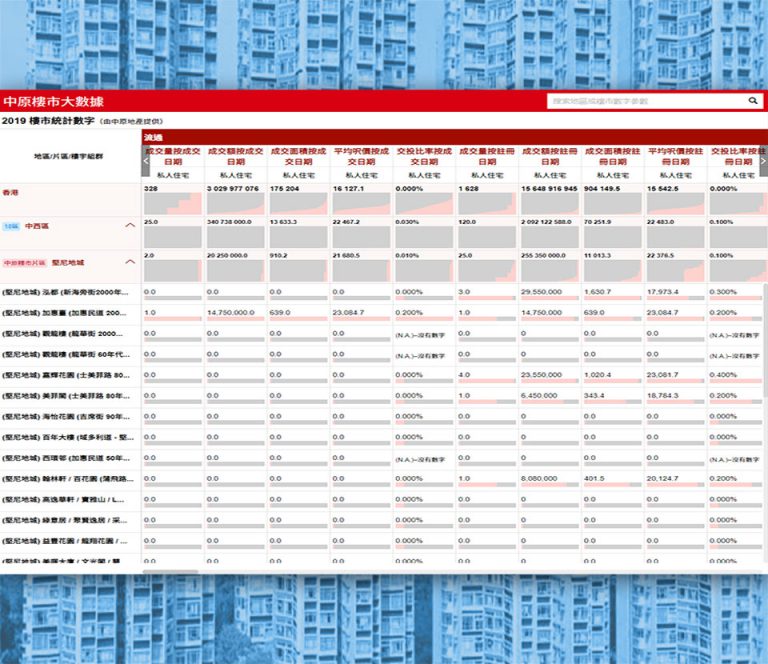Click the 中西區 district name
Screen dimensions: 768x664
(37, 226)
